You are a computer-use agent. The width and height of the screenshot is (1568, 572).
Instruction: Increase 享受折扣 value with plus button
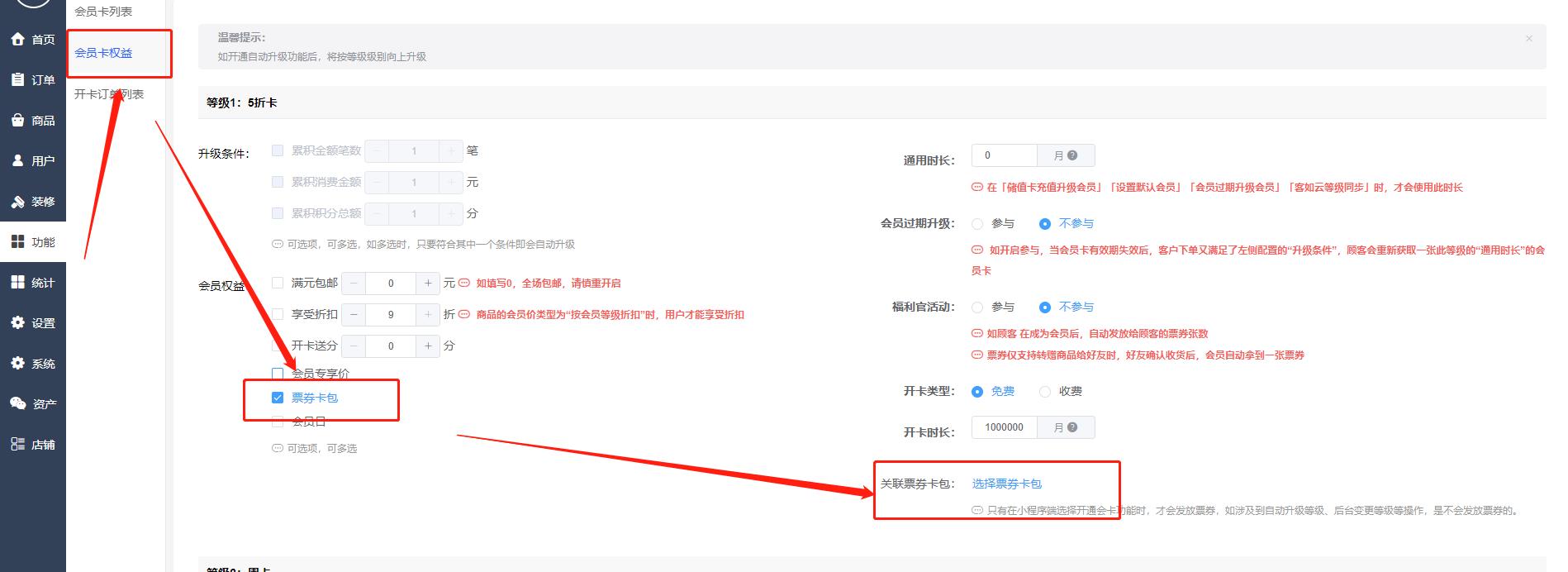click(x=428, y=314)
